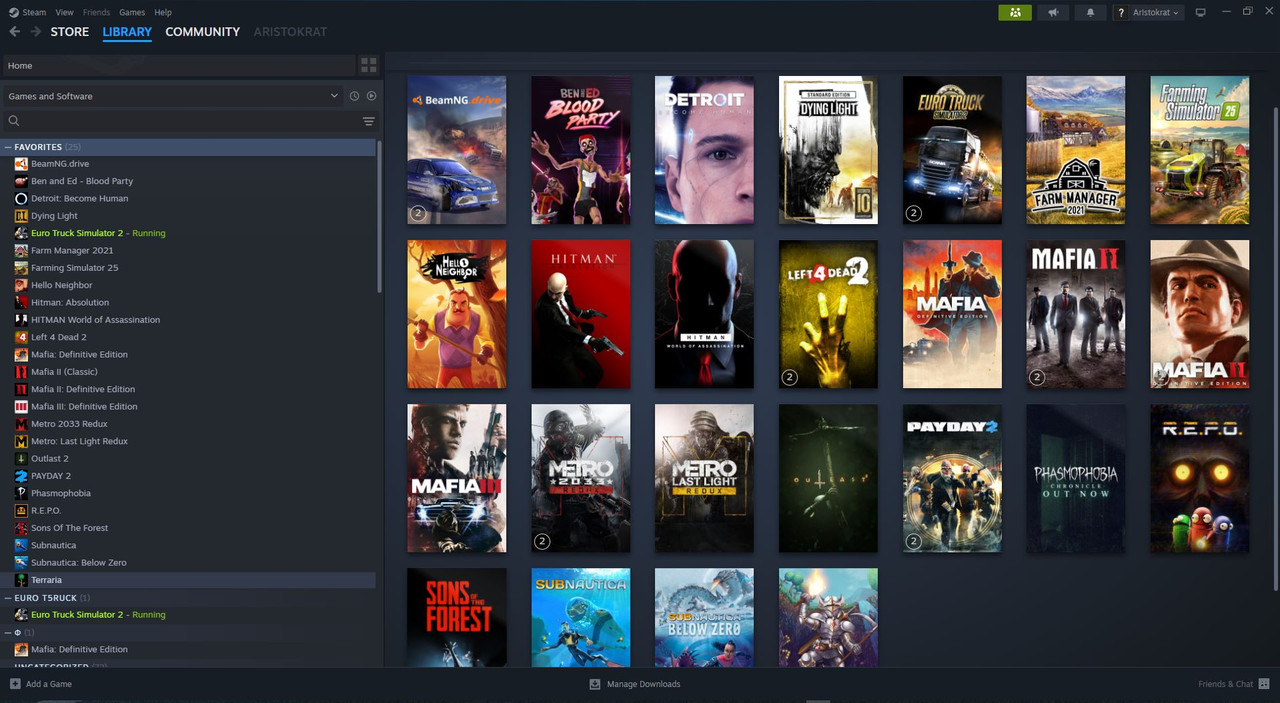The height and width of the screenshot is (703, 1280).
Task: Collapse the unnamed category above Mafia entry
Action: pos(8,632)
